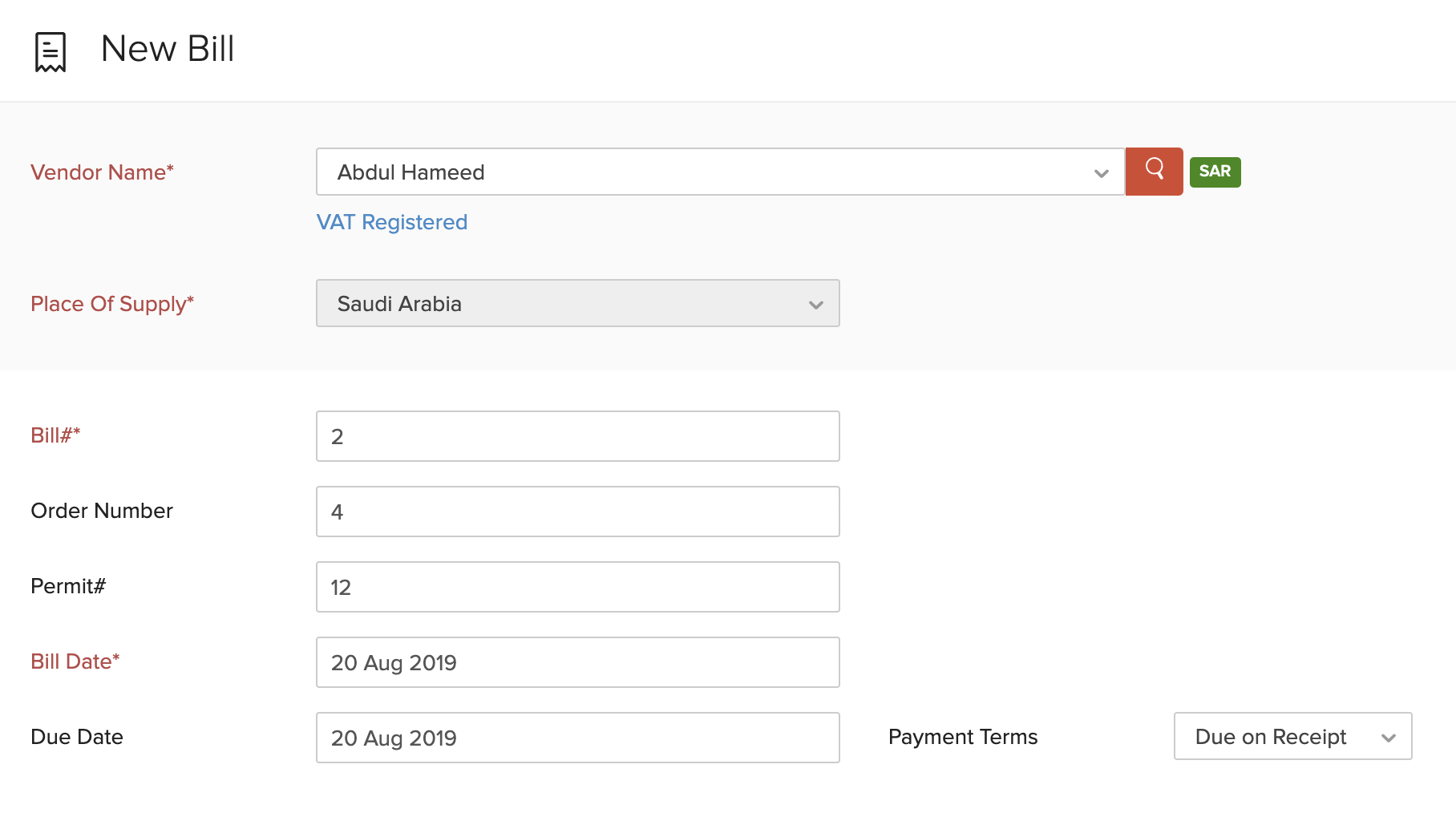
Task: Select the Permit# input field
Action: (577, 587)
